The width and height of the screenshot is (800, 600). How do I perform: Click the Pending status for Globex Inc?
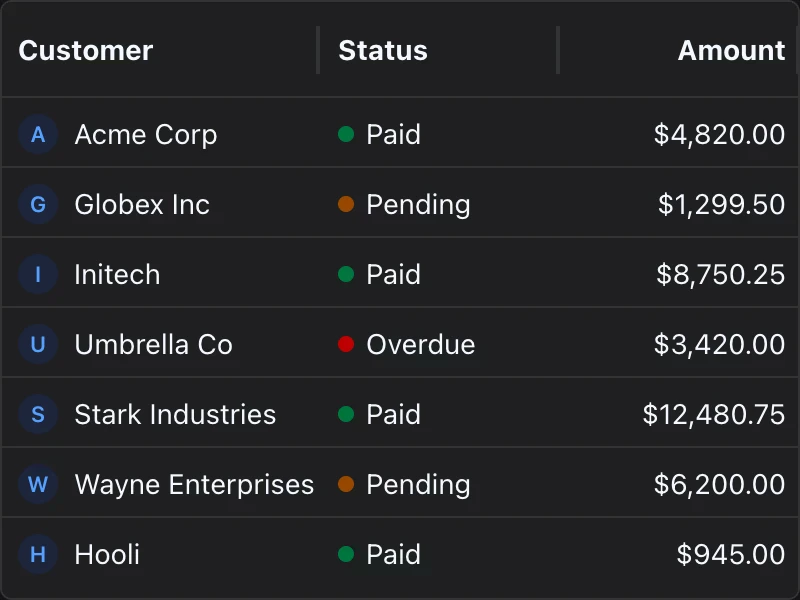[418, 204]
